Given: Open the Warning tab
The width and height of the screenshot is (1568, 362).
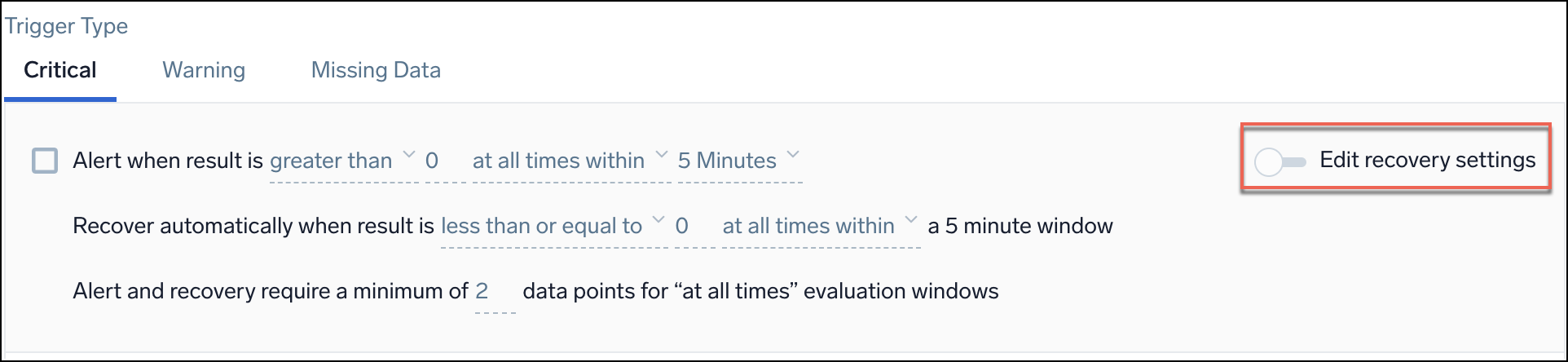Looking at the screenshot, I should pos(204,71).
